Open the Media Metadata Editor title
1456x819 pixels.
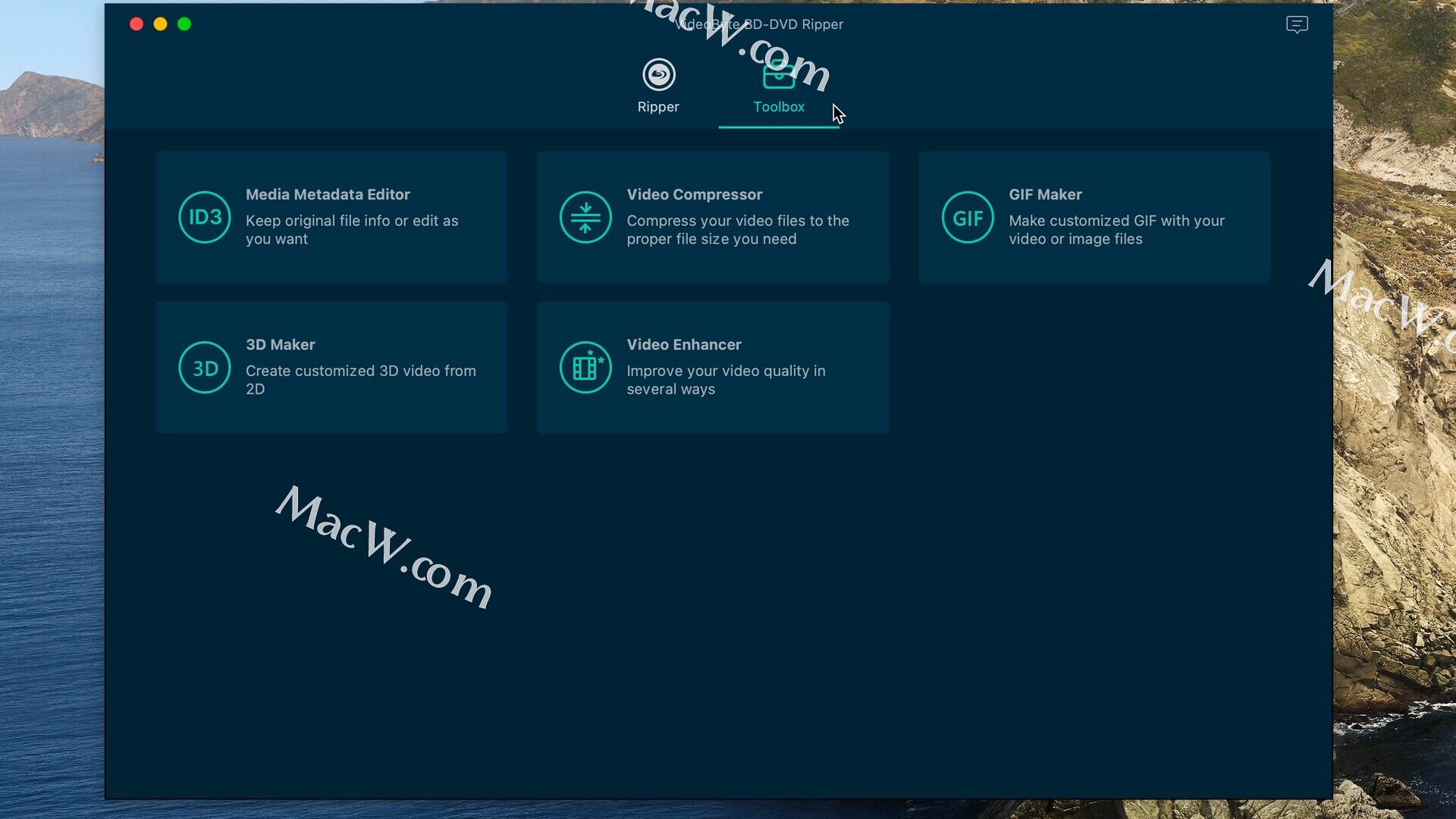328,195
